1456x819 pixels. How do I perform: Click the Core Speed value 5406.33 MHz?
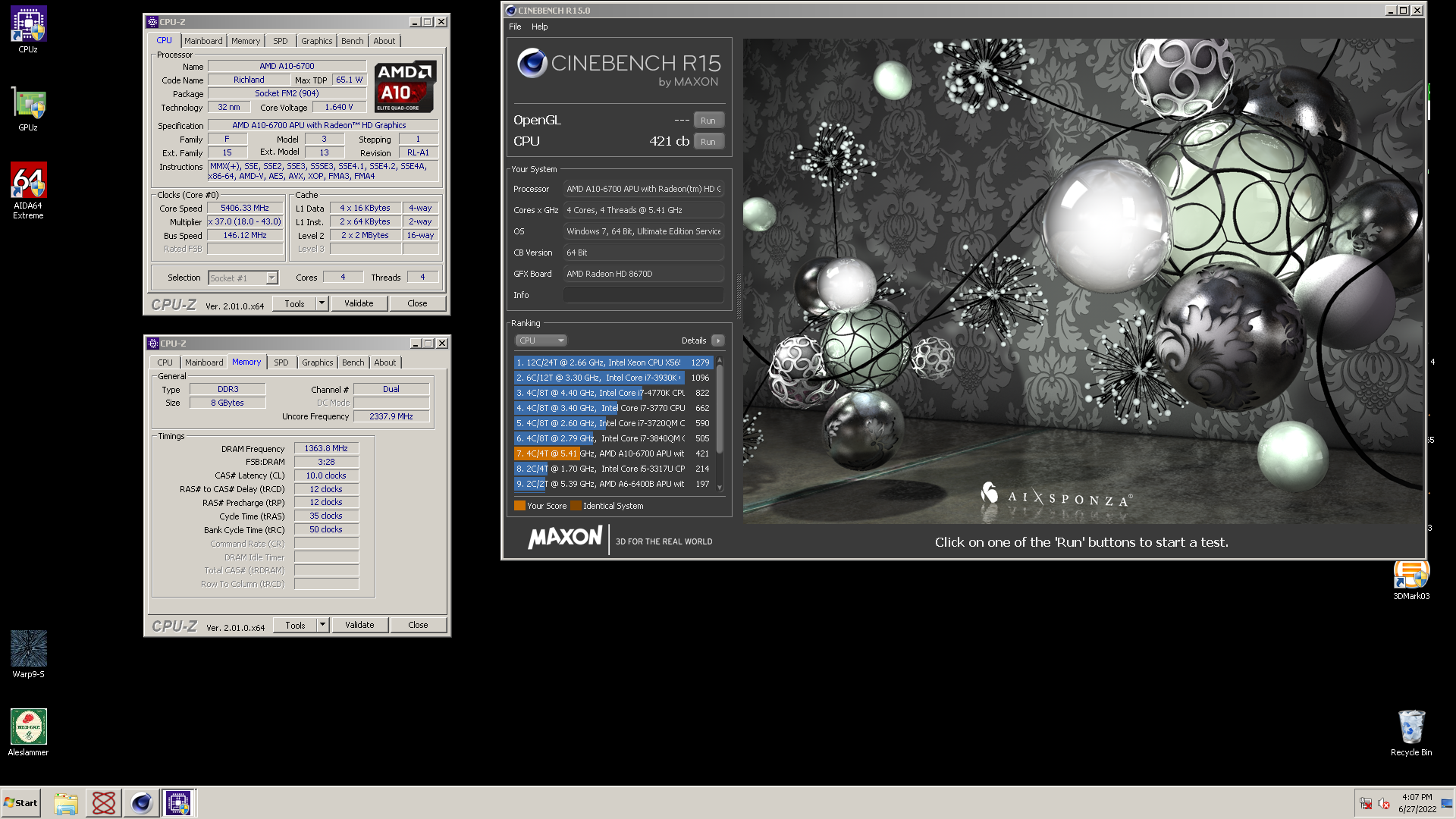[x=245, y=208]
